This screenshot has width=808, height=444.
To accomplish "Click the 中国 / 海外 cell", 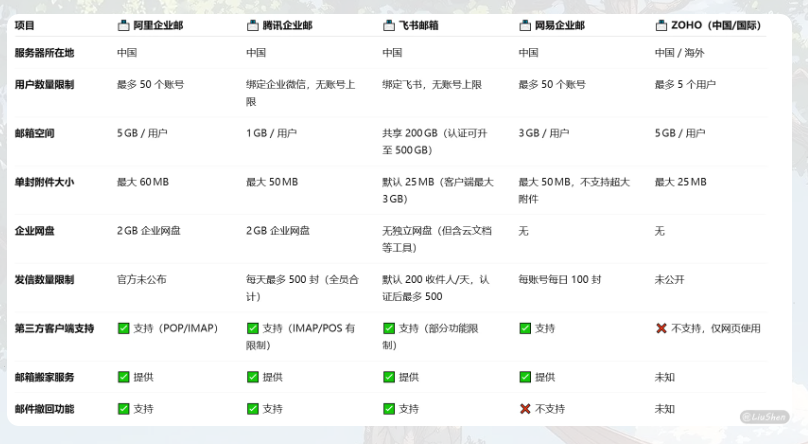I will coord(679,53).
